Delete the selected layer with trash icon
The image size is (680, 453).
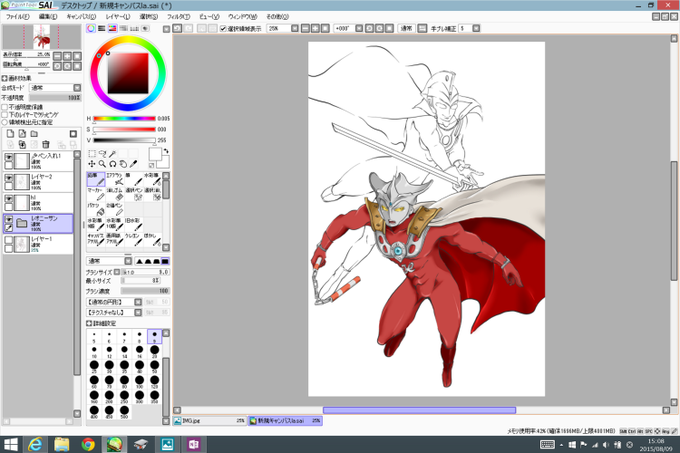coord(46,144)
